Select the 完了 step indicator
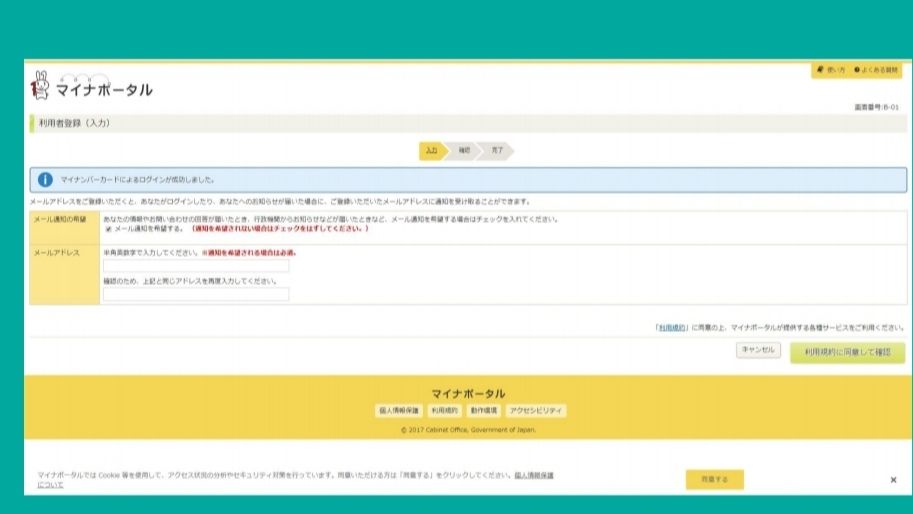 (497, 151)
